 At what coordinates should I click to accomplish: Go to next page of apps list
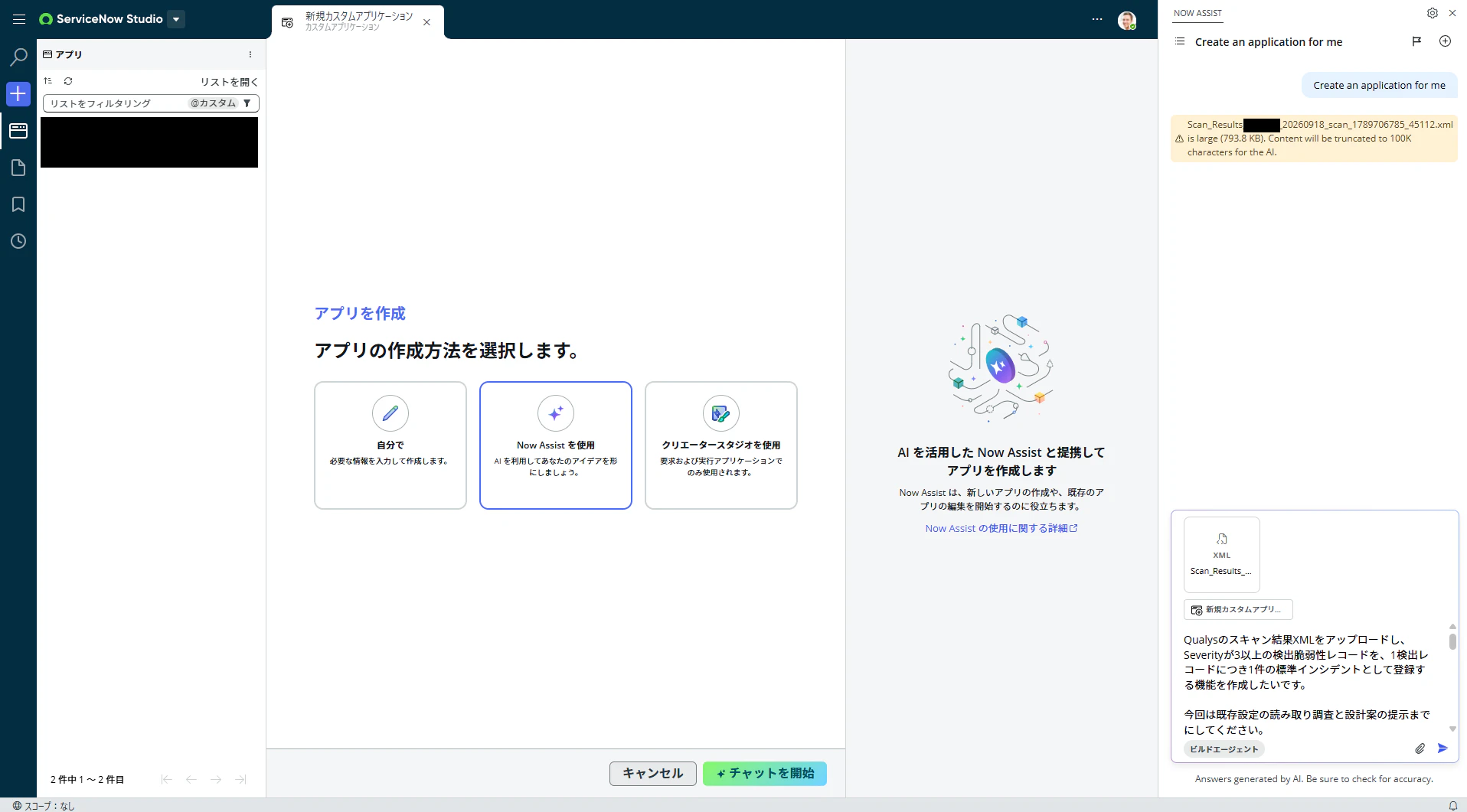[x=216, y=779]
